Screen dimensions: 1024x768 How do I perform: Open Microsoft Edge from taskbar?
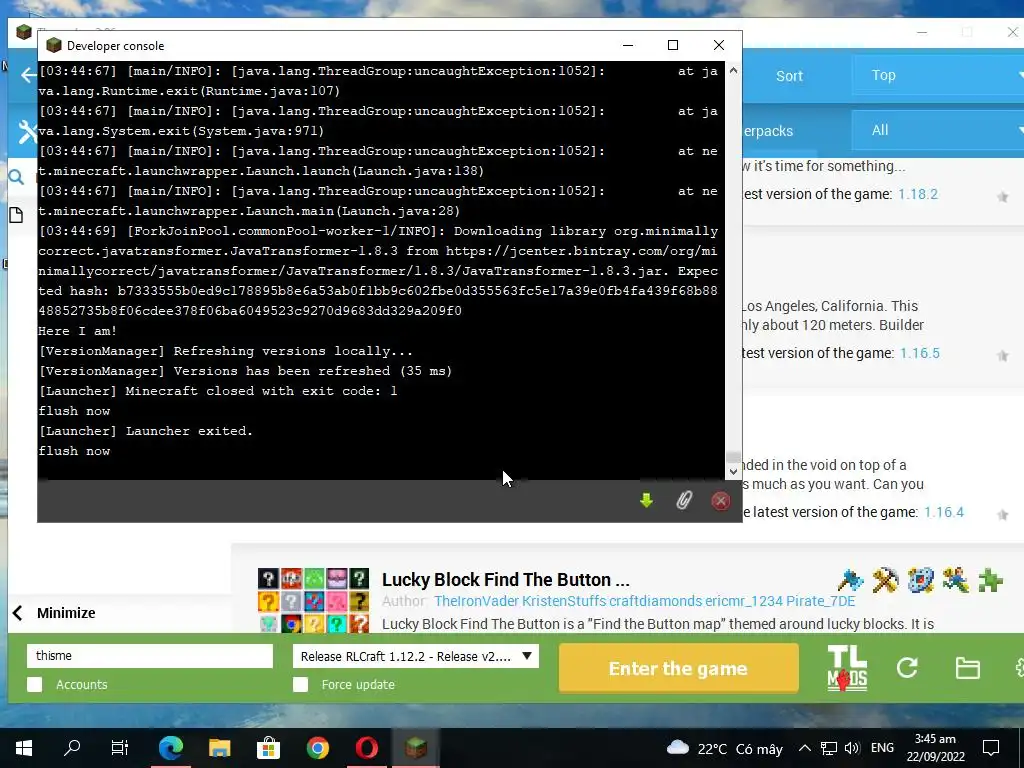tap(171, 748)
